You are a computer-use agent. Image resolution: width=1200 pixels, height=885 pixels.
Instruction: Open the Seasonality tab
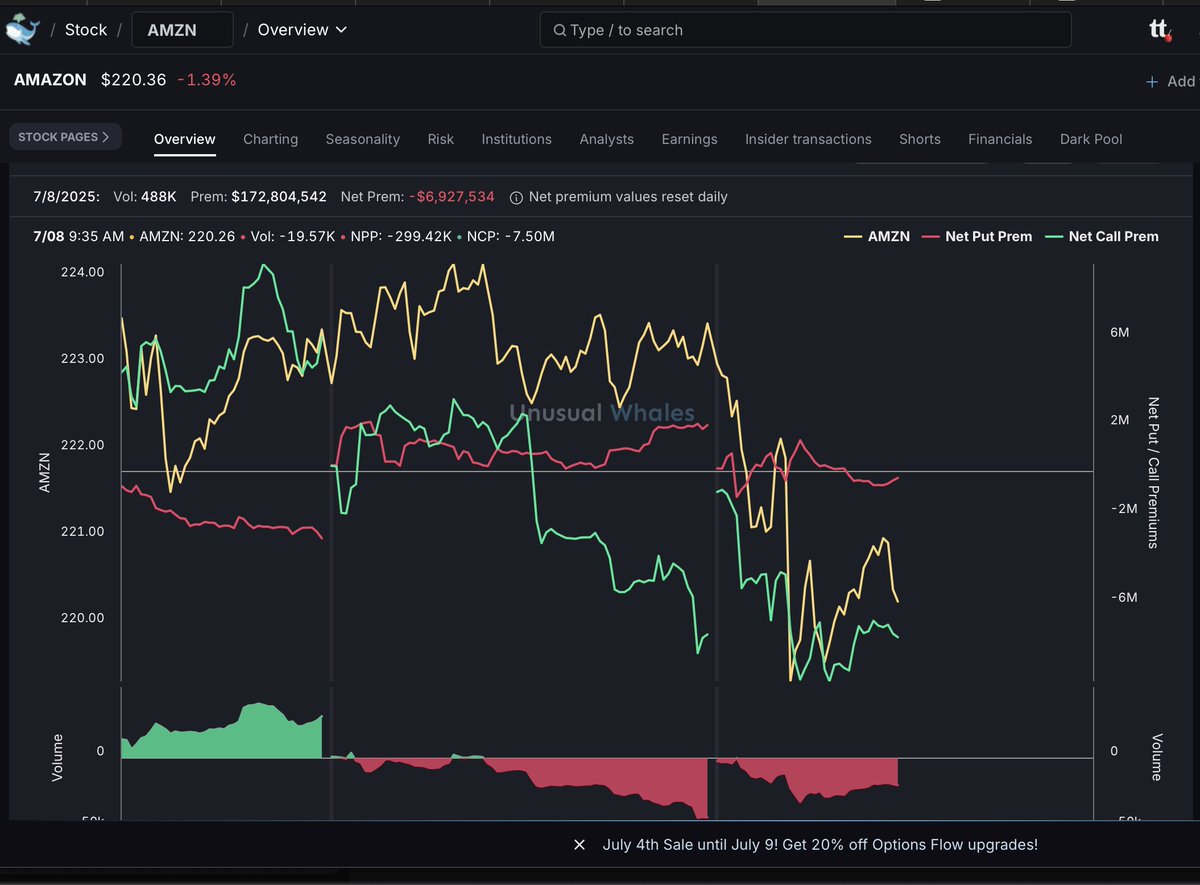click(363, 139)
